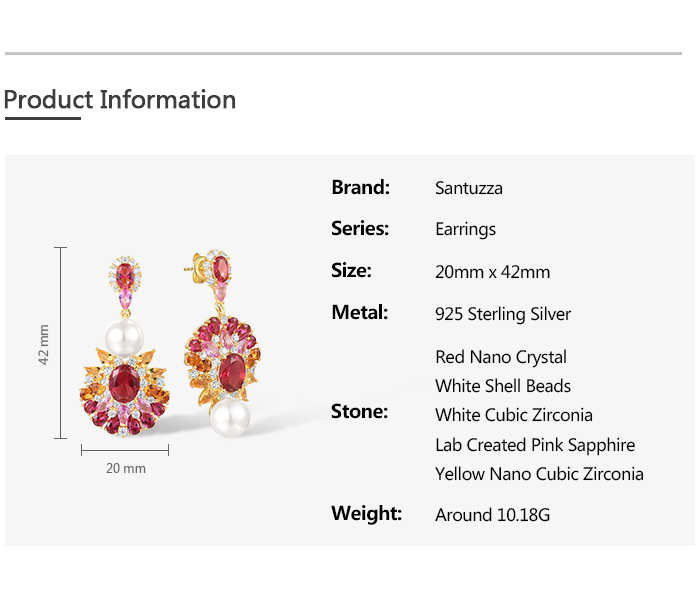This screenshot has height=596, width=700.
Task: Click the Product Information heading
Action: pos(120,100)
